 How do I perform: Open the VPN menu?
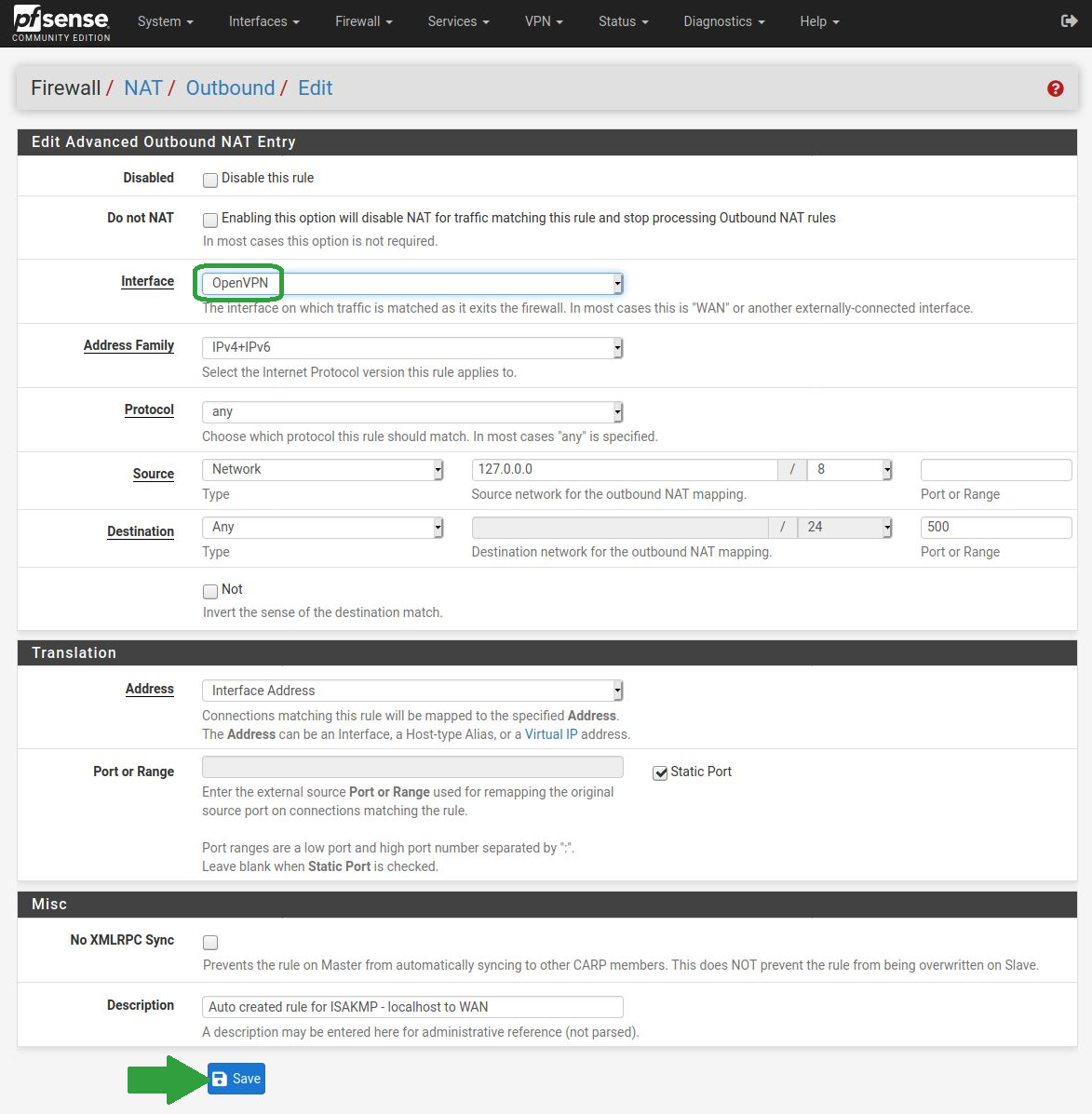[544, 21]
